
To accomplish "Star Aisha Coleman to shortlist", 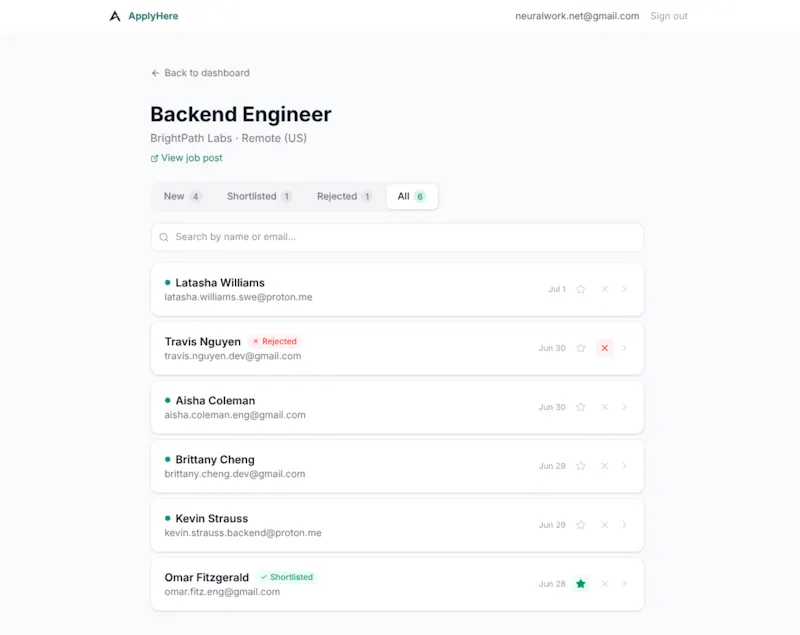I will tap(581, 407).
